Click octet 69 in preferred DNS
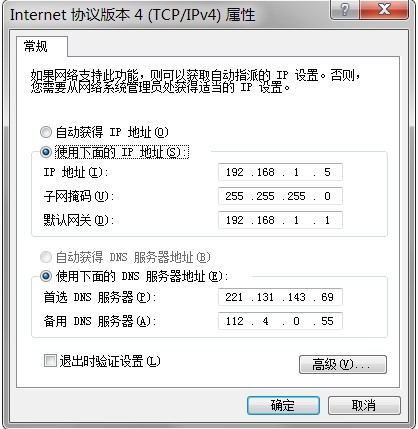Image resolution: width=418 pixels, height=429 pixels. (327, 297)
